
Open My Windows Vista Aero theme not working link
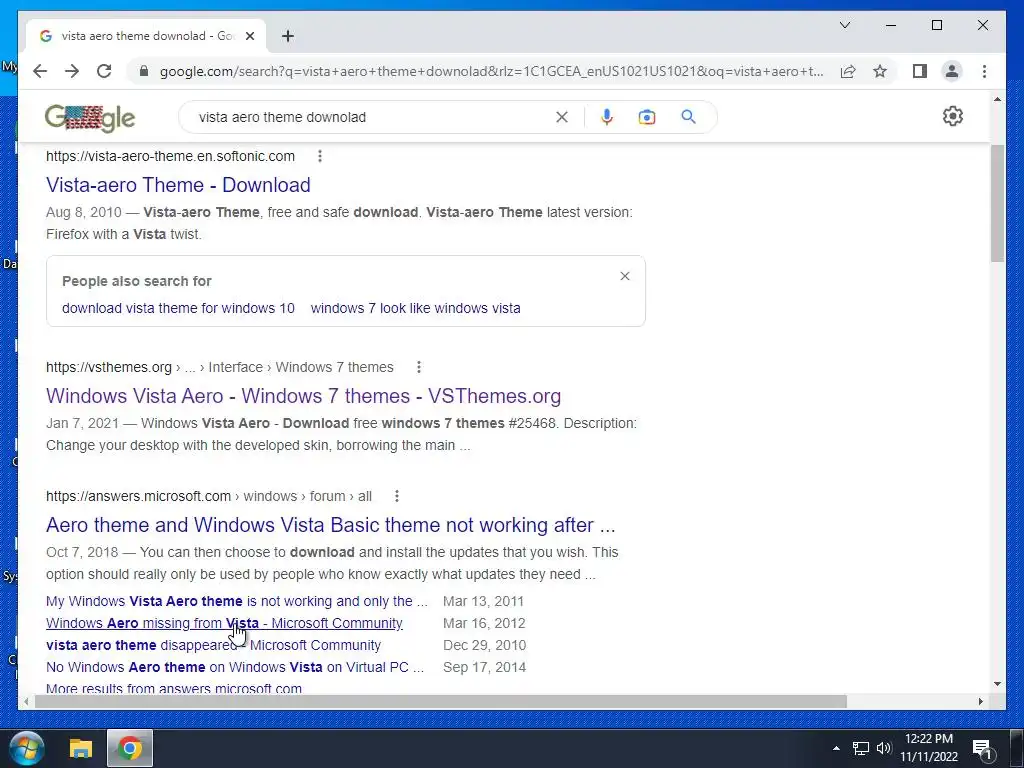click(x=236, y=601)
